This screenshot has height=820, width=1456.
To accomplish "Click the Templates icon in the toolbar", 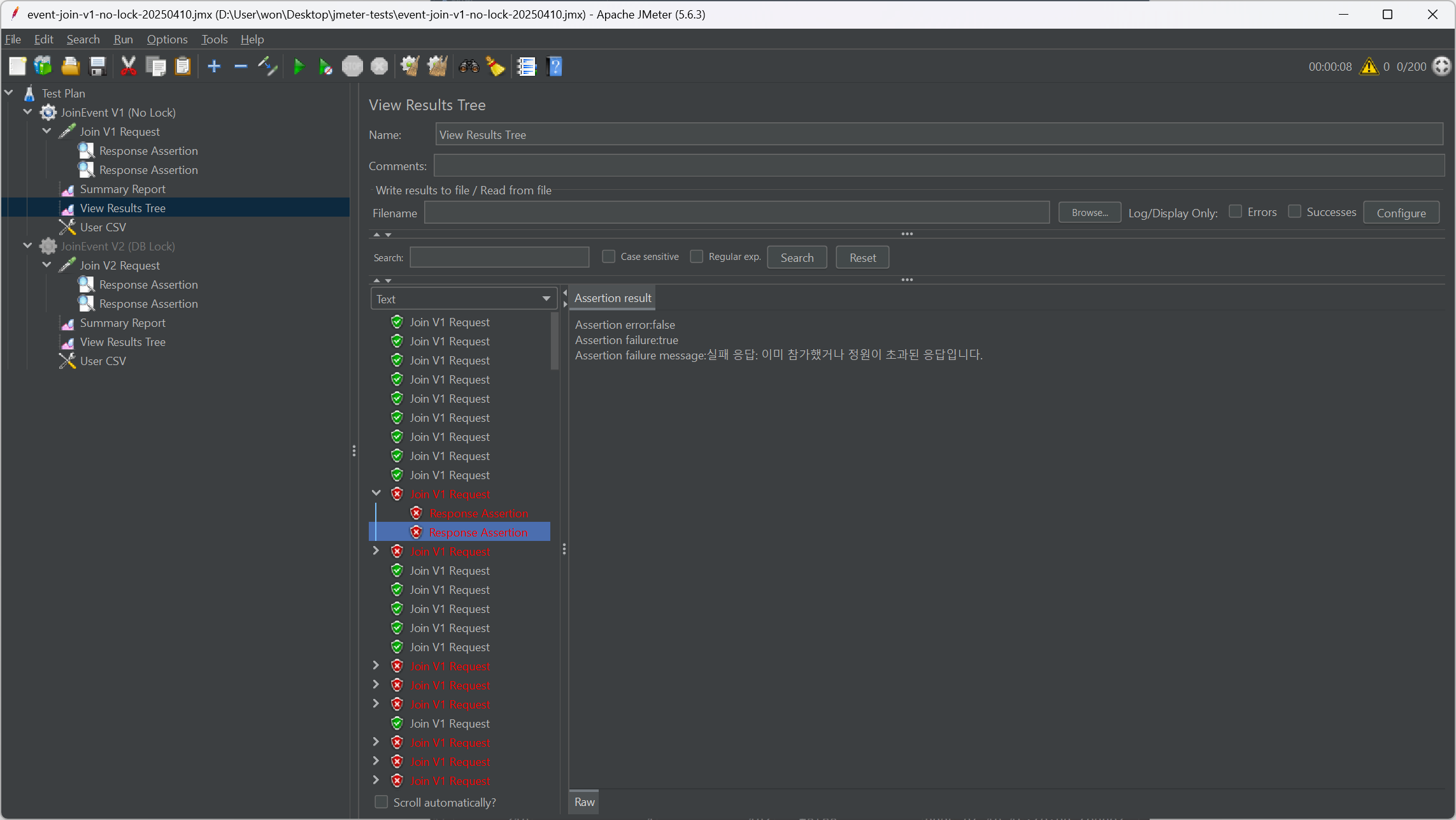I will tap(43, 66).
